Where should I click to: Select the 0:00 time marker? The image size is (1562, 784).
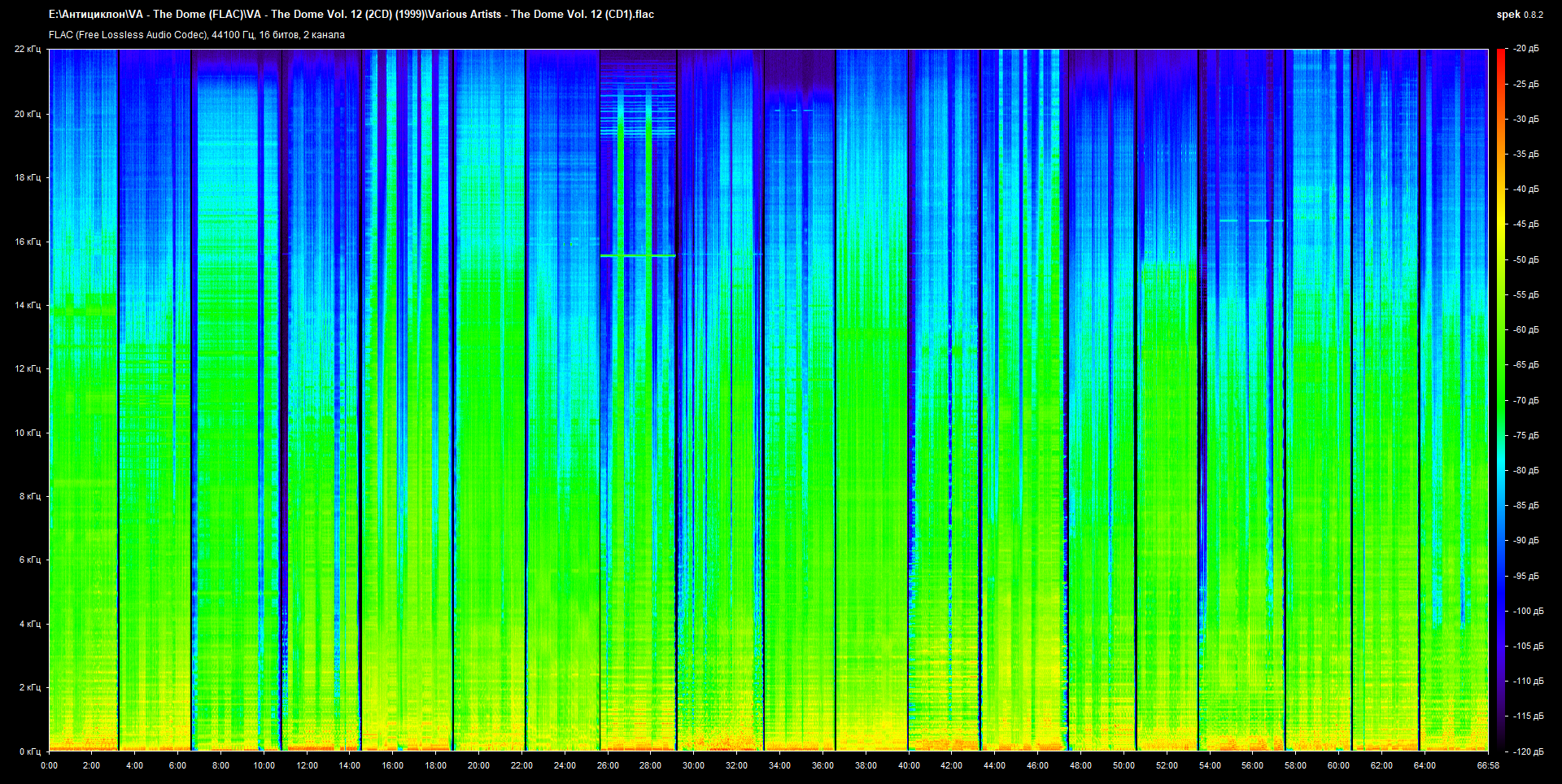tap(49, 765)
